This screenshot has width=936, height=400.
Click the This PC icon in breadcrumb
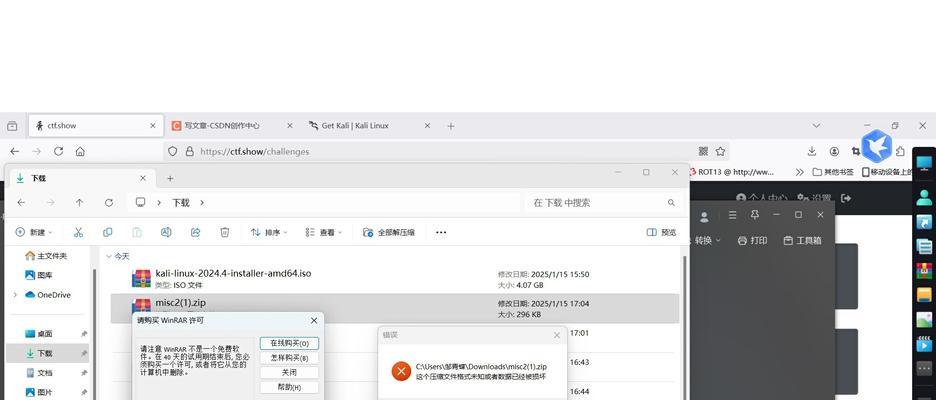tap(140, 203)
